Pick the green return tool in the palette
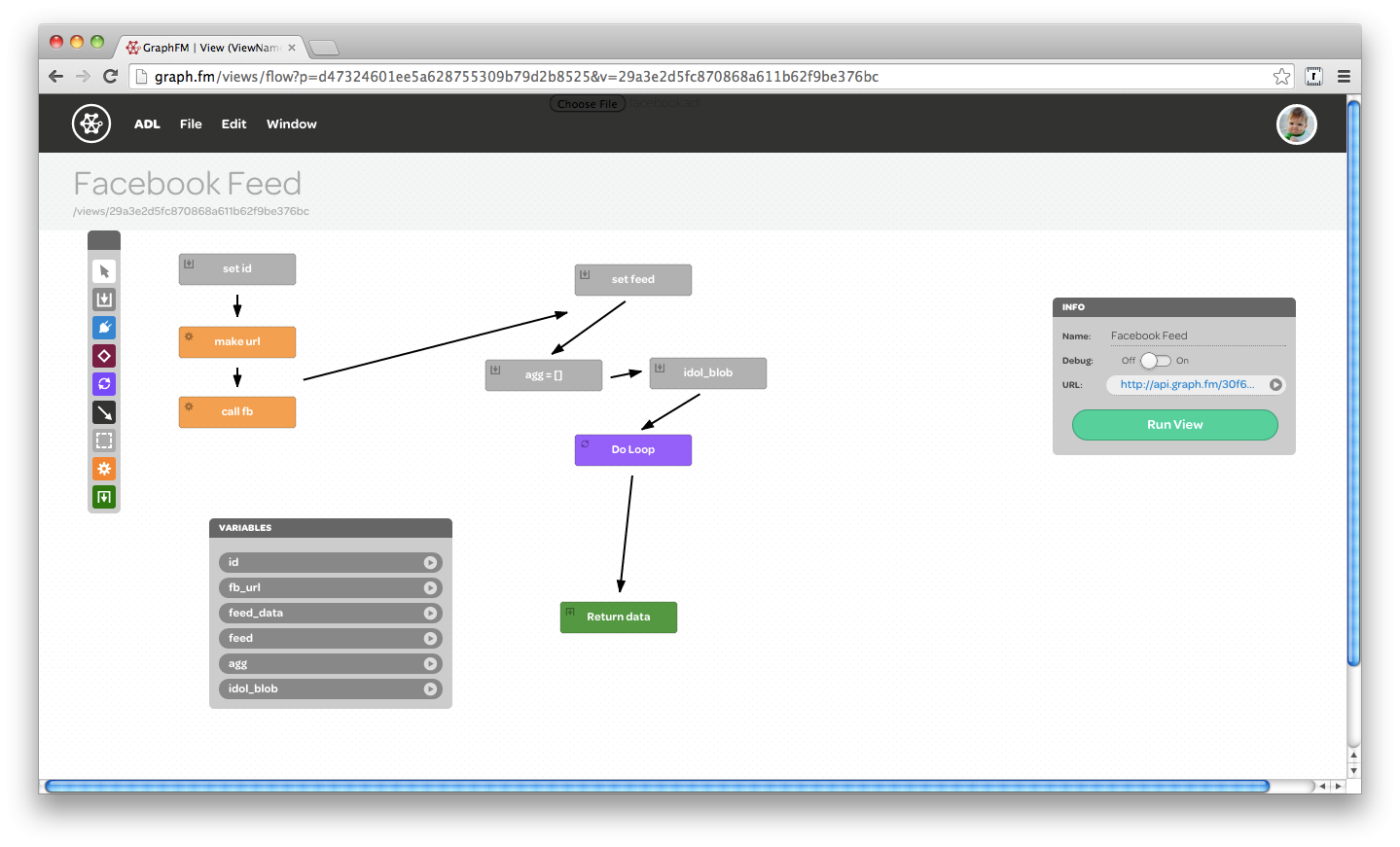 click(x=104, y=497)
